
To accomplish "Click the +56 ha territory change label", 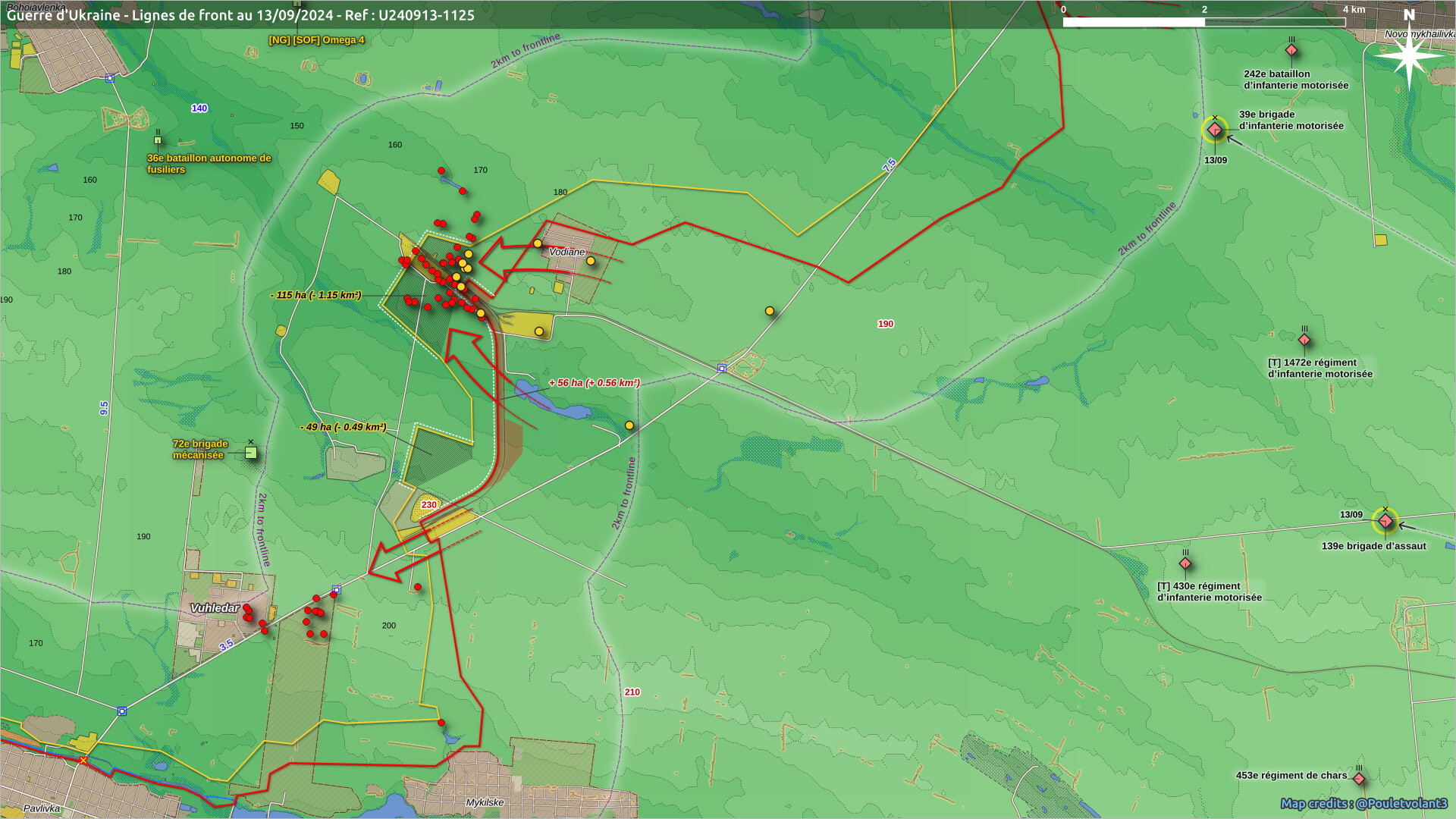I will tap(594, 383).
